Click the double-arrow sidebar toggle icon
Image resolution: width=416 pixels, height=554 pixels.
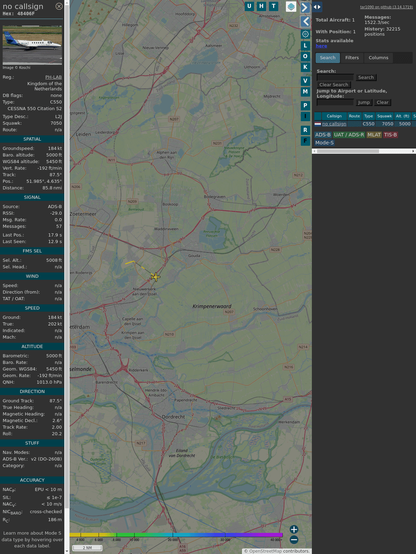317,7
